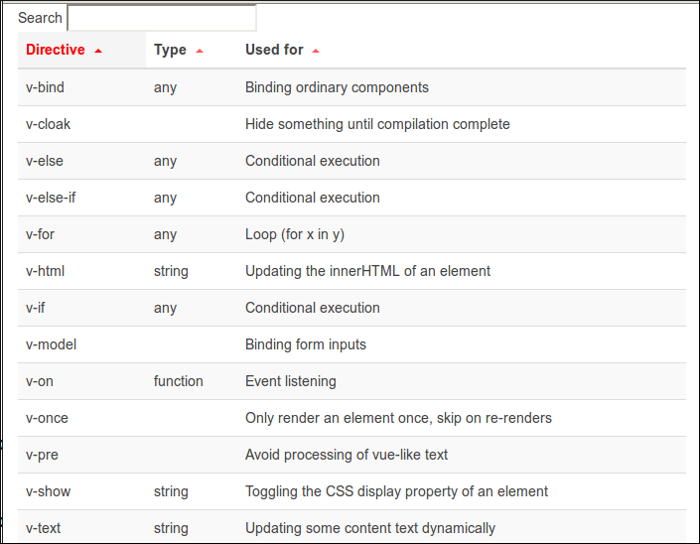Select the v-model directive row
The height and width of the screenshot is (544, 700).
point(51,345)
